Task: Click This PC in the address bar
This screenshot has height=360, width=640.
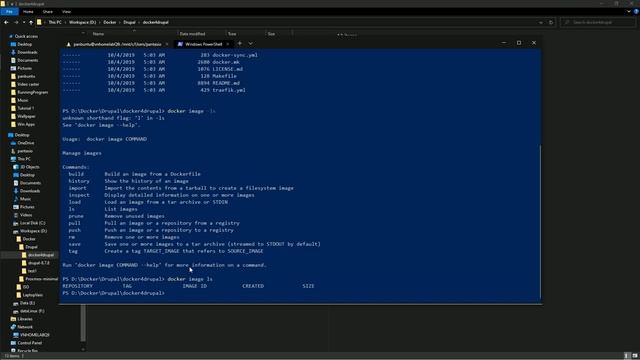Action: tap(55, 22)
